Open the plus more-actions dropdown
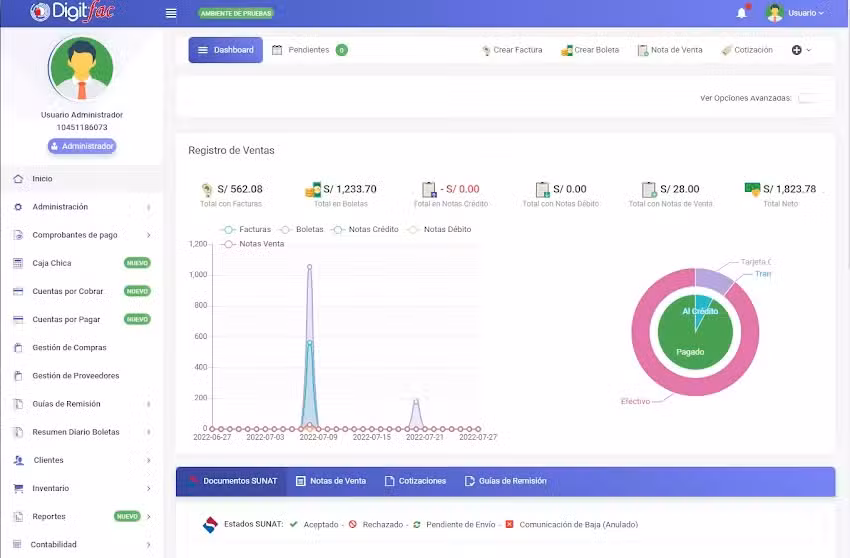Viewport: 850px width, 558px height. [x=801, y=50]
